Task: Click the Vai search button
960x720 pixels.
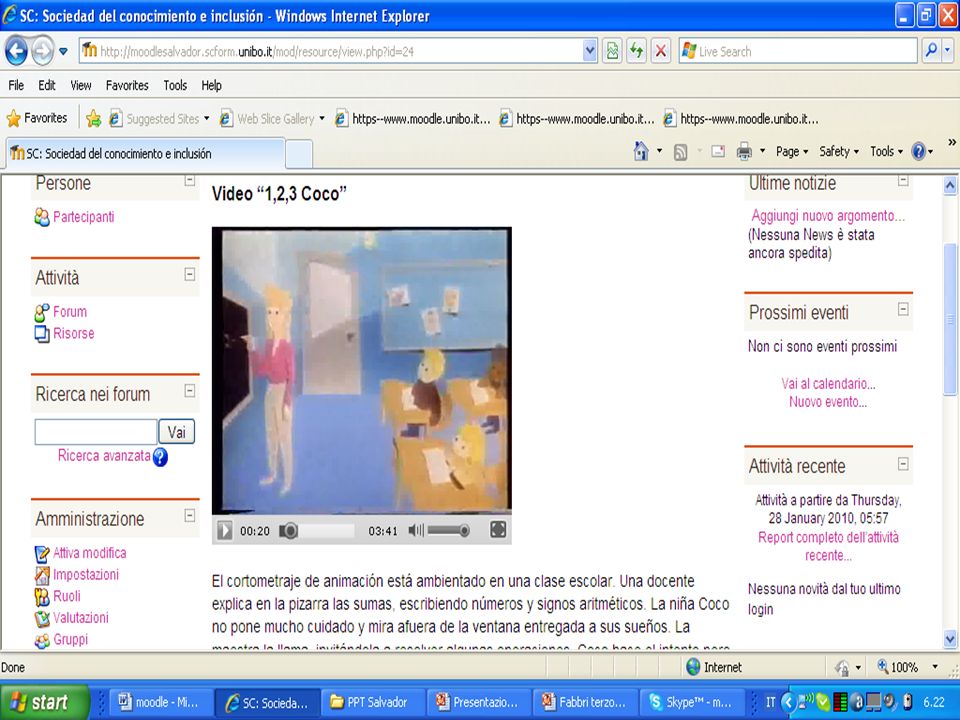Action: coord(176,432)
